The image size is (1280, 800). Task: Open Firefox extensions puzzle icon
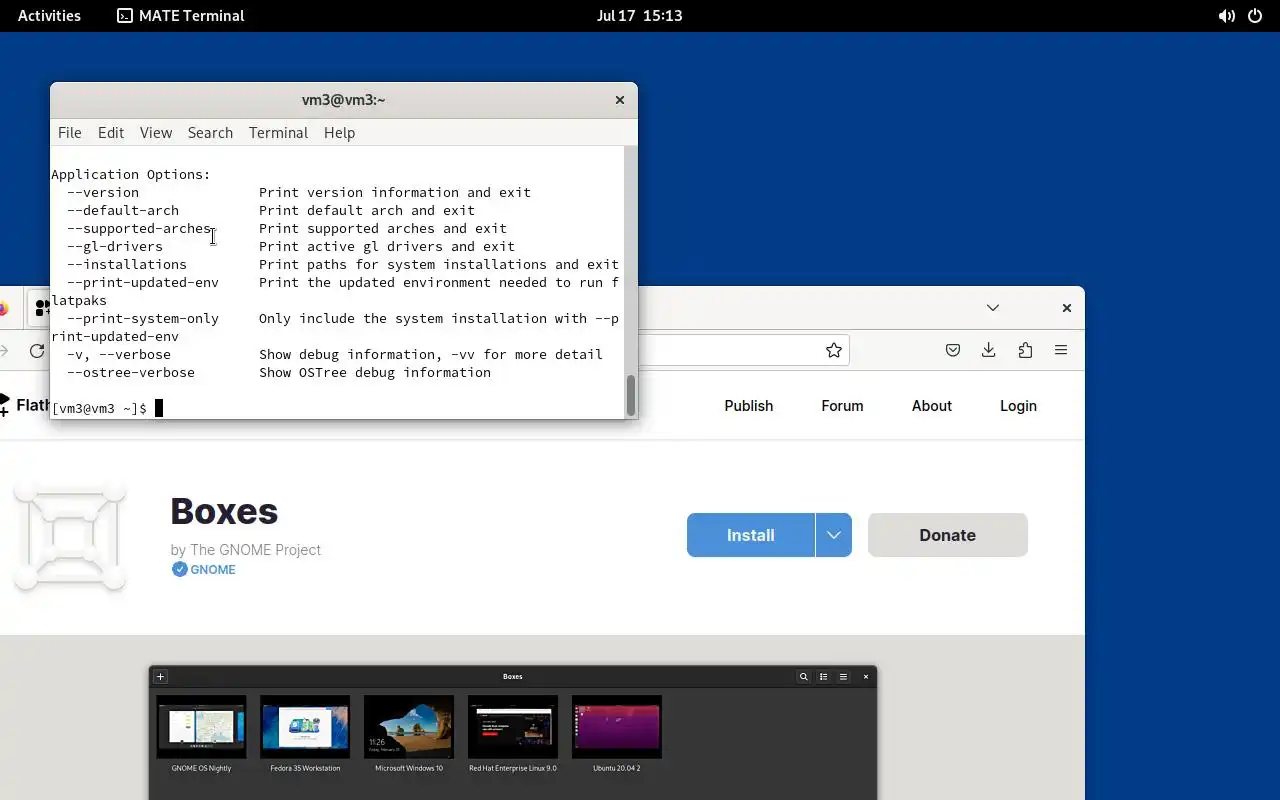point(1025,350)
